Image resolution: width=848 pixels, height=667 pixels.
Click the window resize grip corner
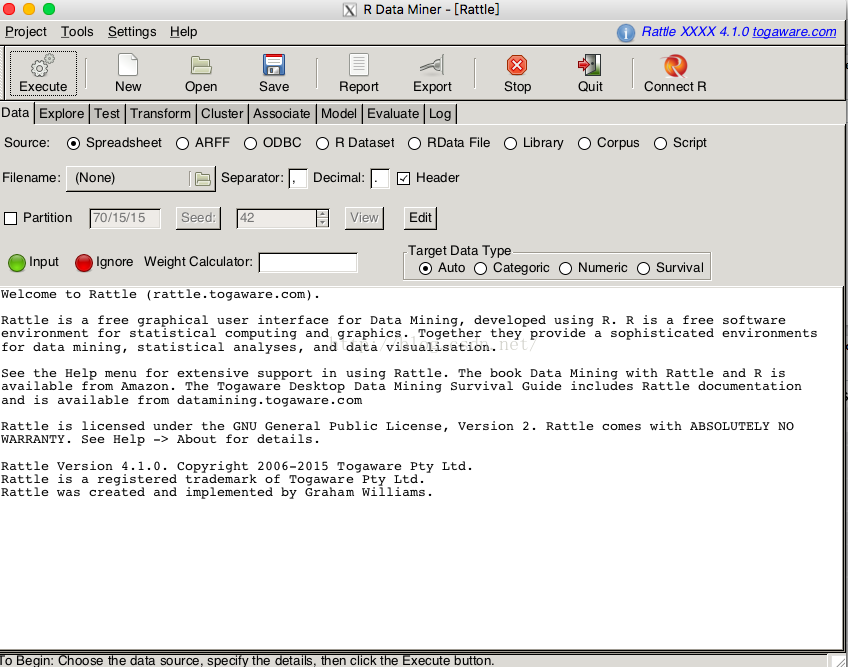click(838, 661)
